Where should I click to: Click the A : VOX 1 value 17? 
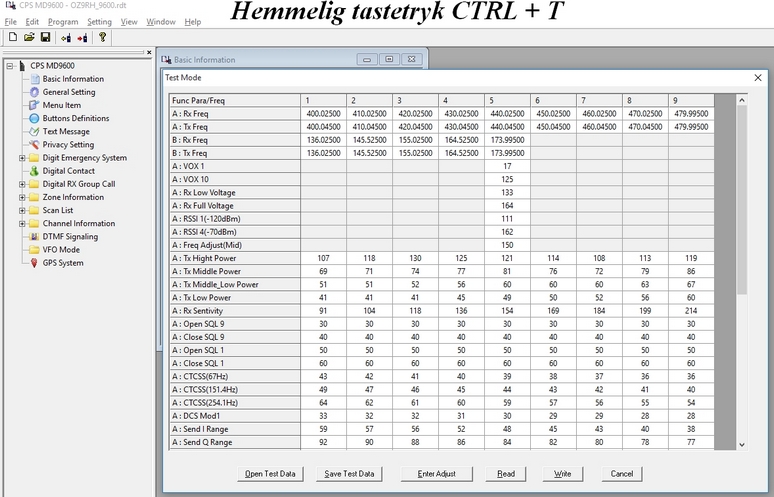pyautogui.click(x=507, y=166)
